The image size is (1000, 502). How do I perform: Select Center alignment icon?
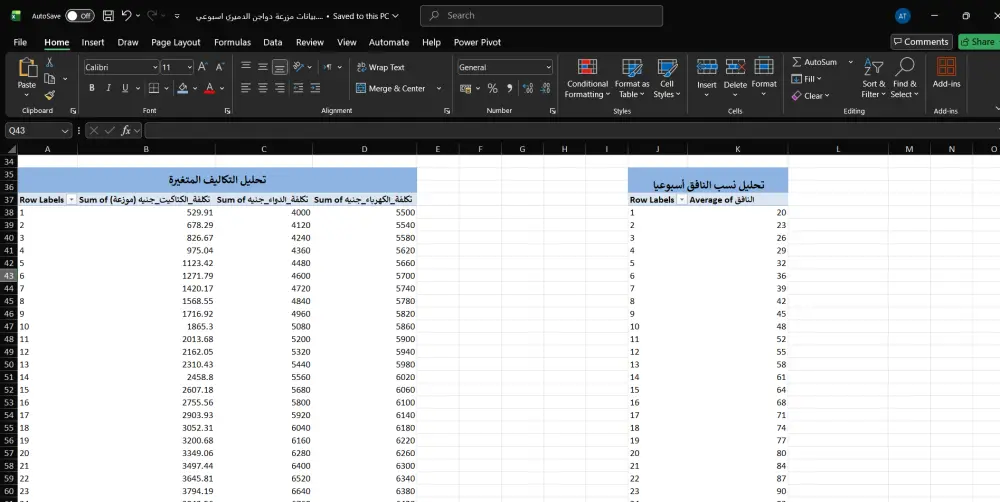263,88
